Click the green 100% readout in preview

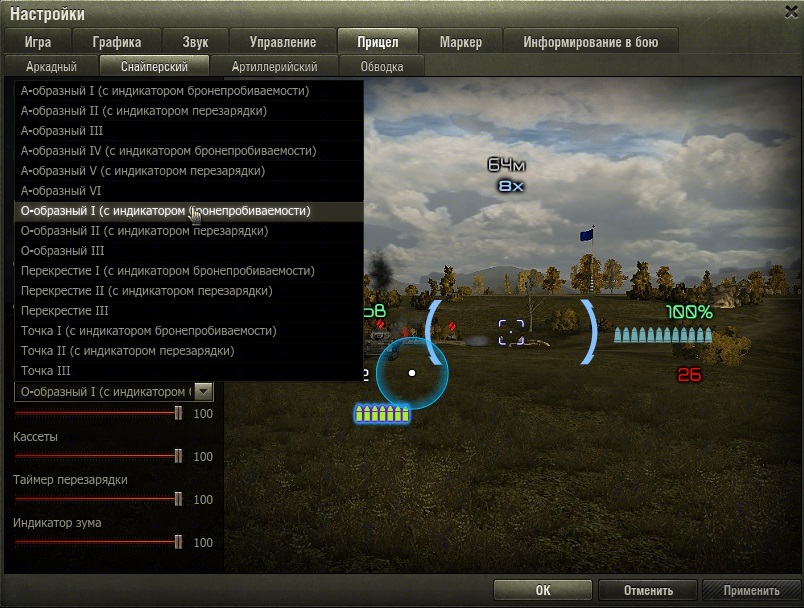690,312
